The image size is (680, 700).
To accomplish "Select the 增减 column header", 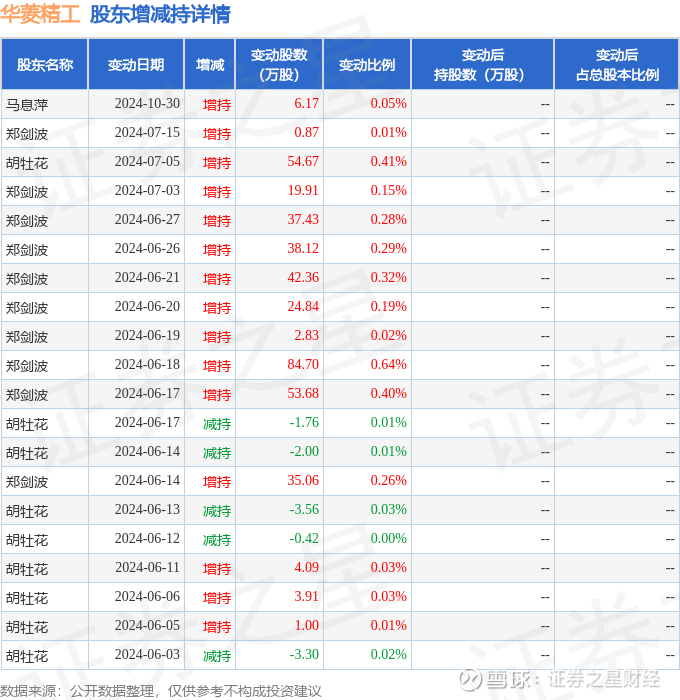I will [210, 65].
